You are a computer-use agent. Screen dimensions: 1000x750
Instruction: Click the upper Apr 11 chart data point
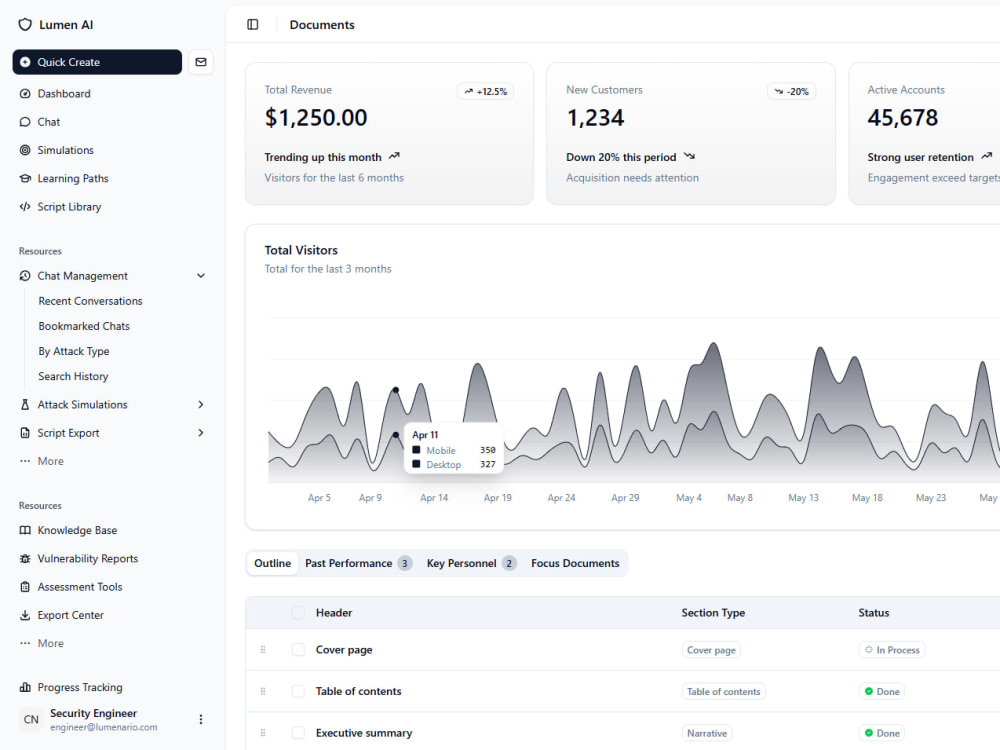tap(395, 390)
